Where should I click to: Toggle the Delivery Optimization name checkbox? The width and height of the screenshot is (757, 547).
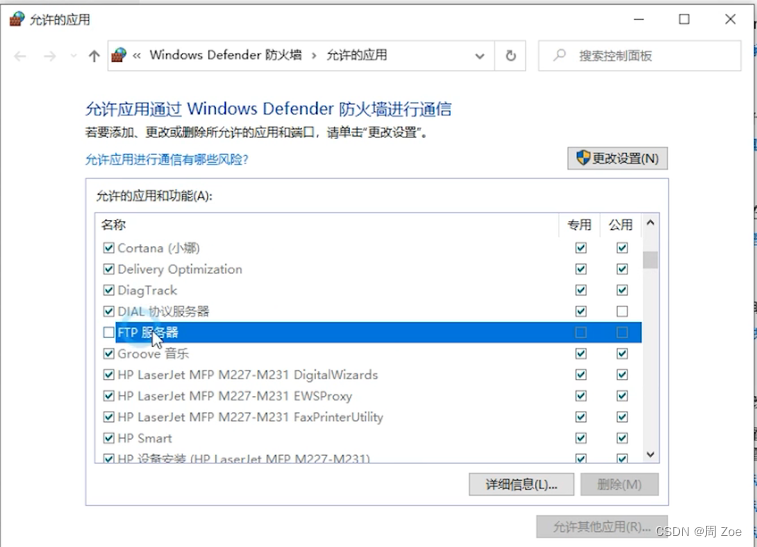coord(109,269)
